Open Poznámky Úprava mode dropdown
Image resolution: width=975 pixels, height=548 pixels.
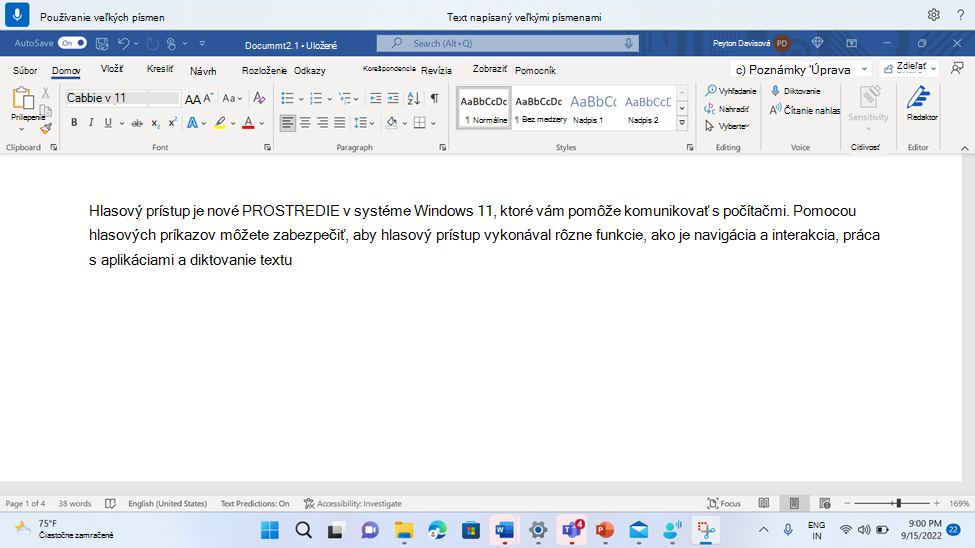[801, 69]
